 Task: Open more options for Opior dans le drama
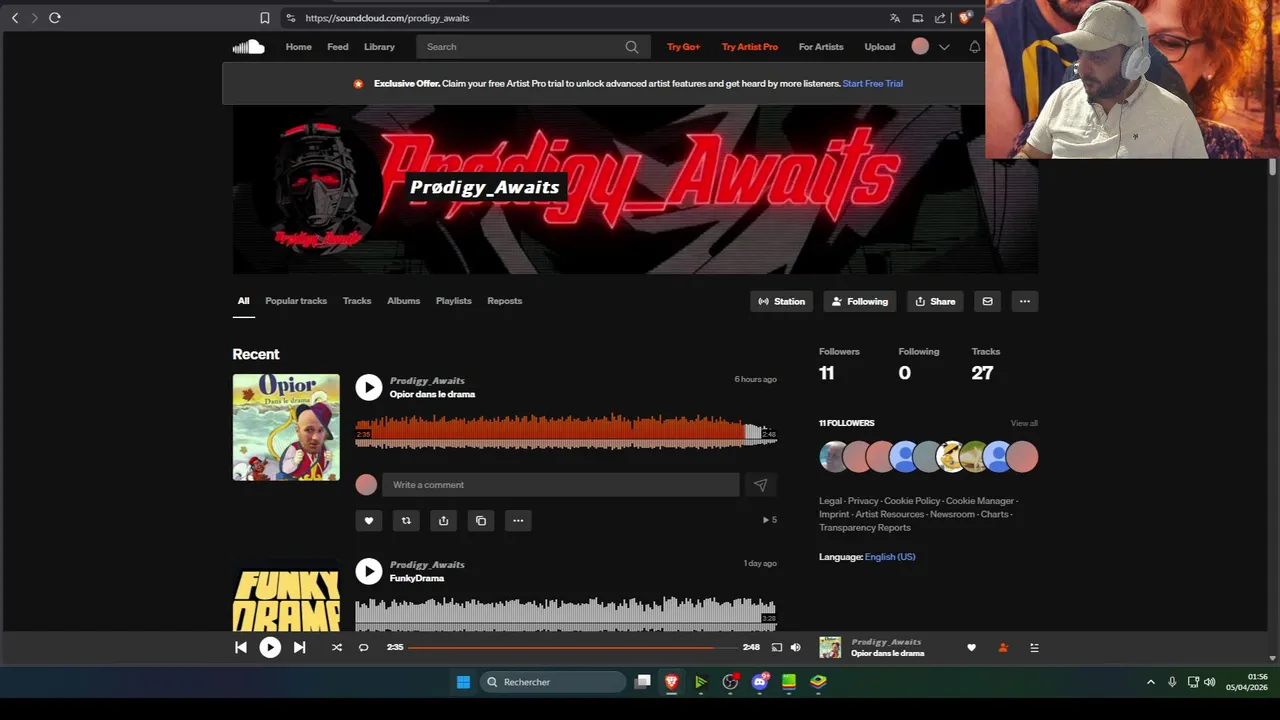(518, 520)
